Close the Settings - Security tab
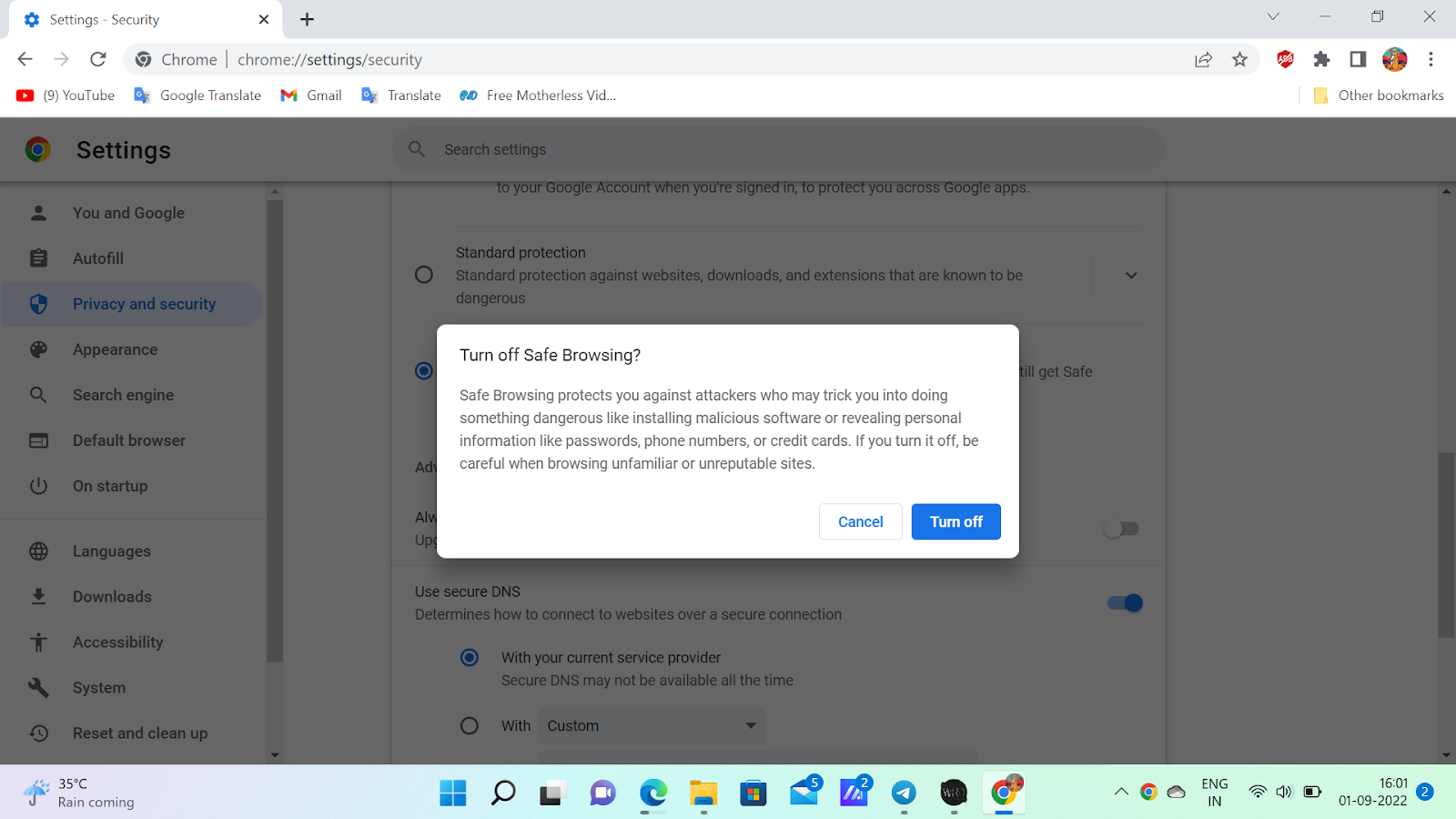Viewport: 1456px width, 819px height. point(264,19)
